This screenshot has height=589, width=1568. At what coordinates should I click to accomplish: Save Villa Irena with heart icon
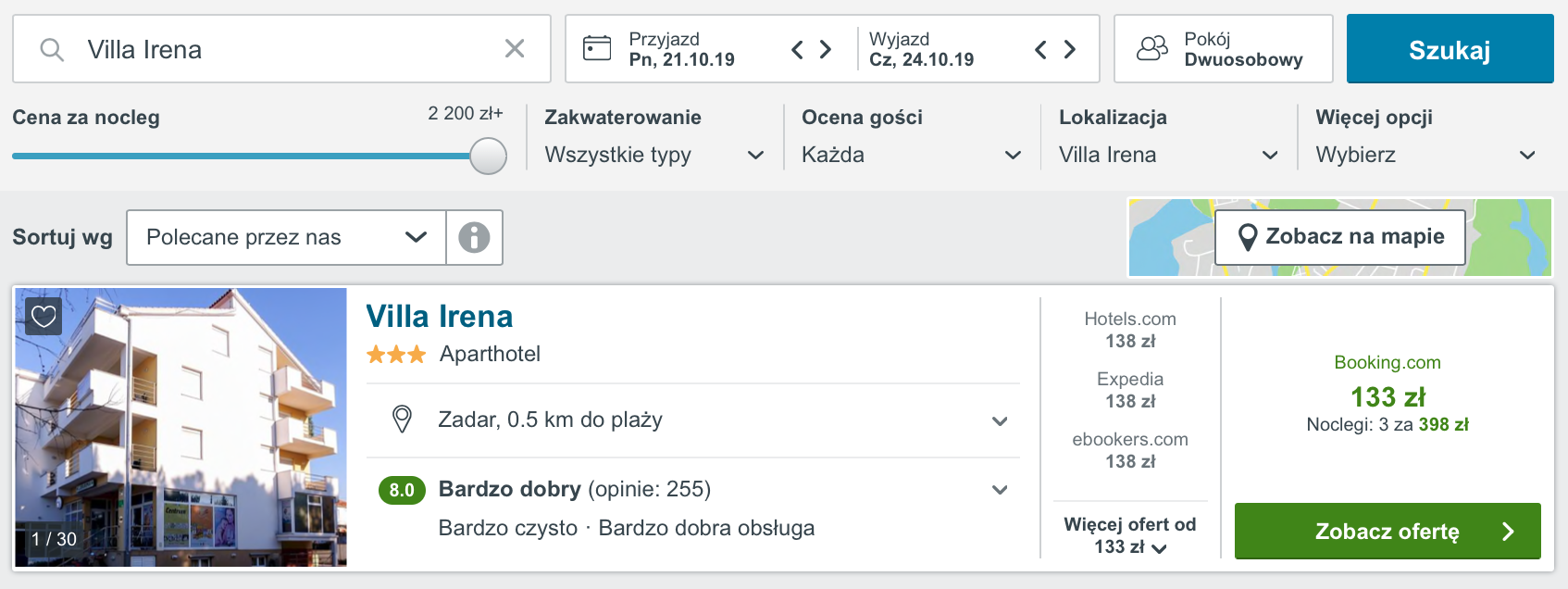coord(44,317)
